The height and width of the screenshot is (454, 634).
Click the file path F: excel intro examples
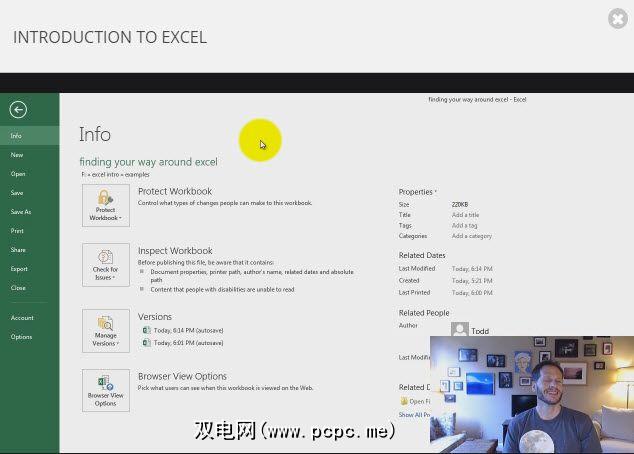115,175
